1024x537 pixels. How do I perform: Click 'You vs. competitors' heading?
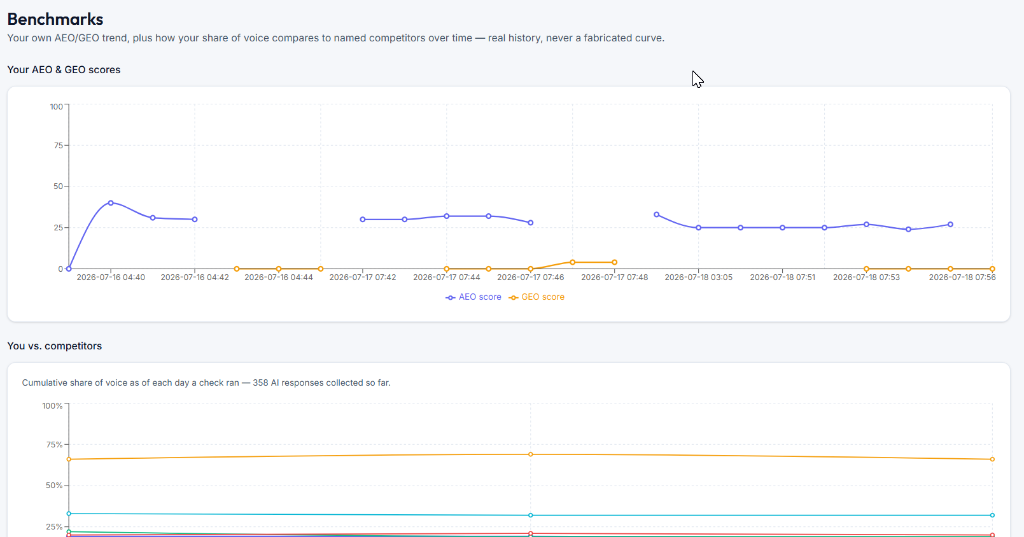pyautogui.click(x=55, y=346)
